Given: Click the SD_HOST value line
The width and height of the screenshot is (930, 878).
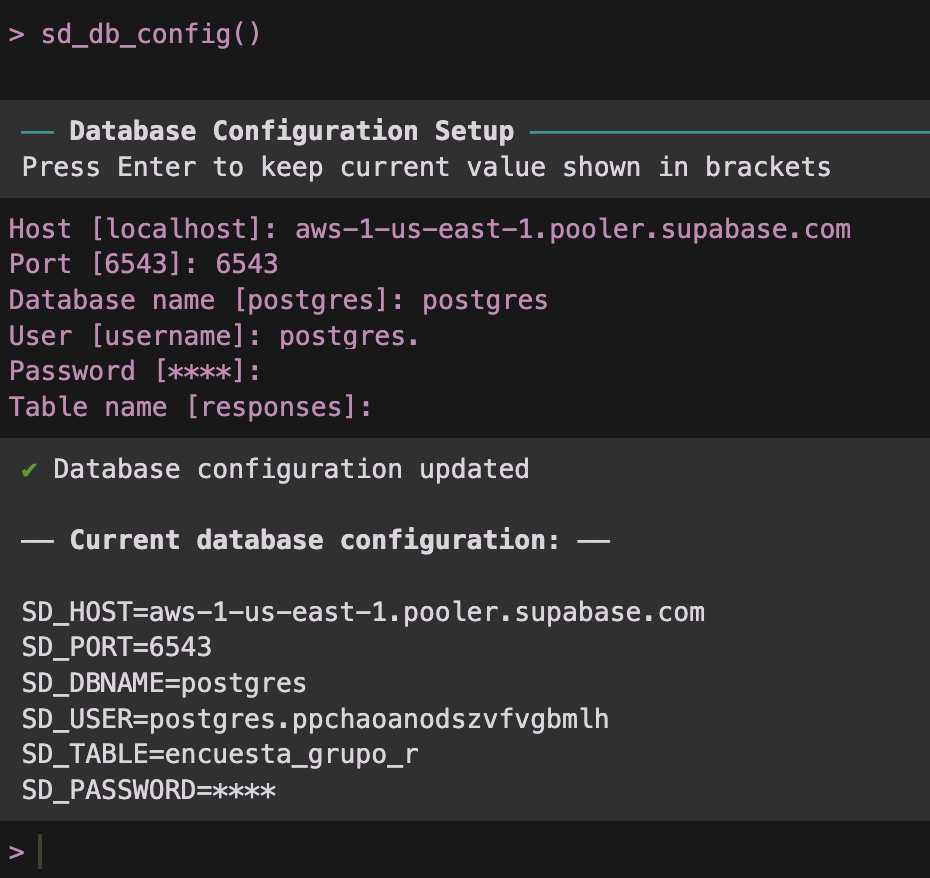Looking at the screenshot, I should [363, 612].
